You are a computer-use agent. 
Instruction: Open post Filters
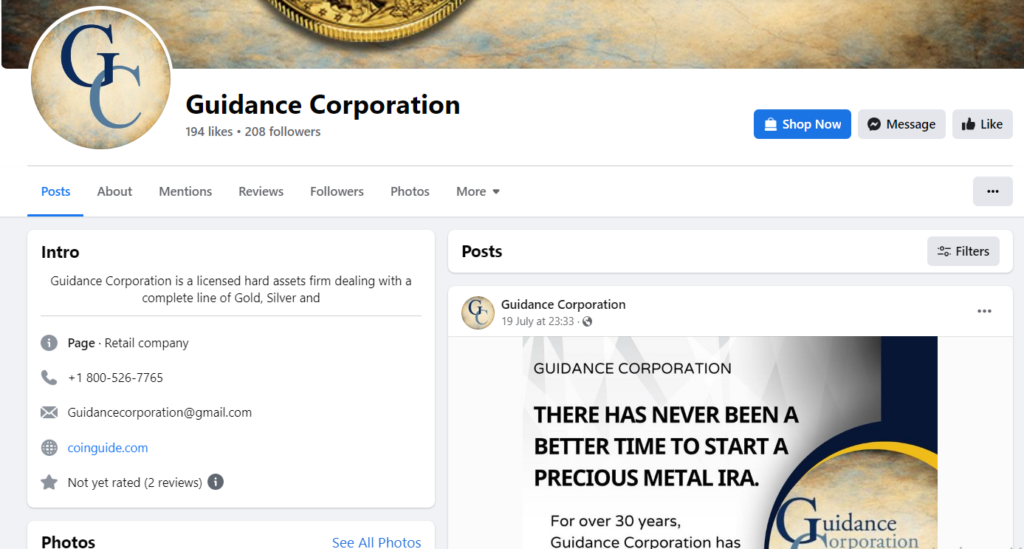coord(963,251)
